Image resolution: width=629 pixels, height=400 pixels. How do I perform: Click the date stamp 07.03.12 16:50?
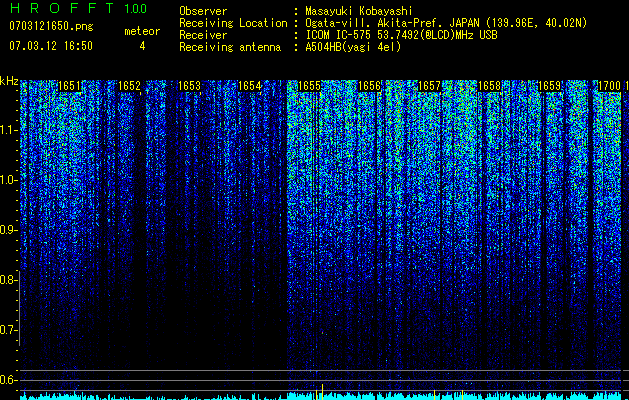[51, 46]
